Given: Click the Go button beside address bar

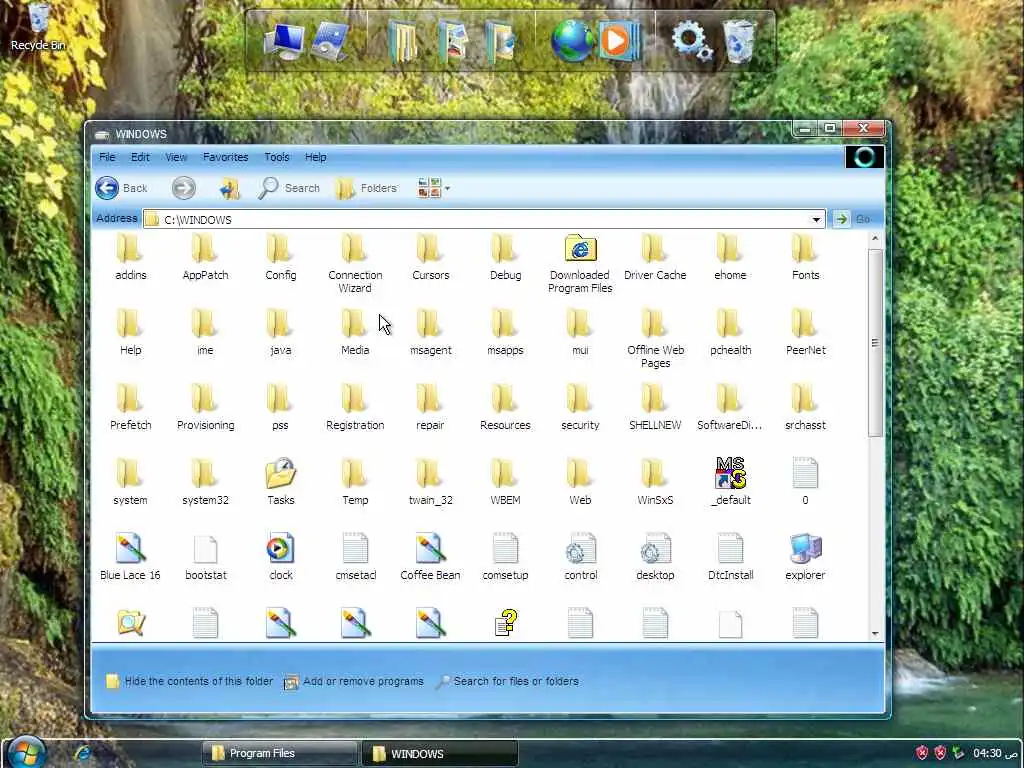Looking at the screenshot, I should (x=853, y=219).
